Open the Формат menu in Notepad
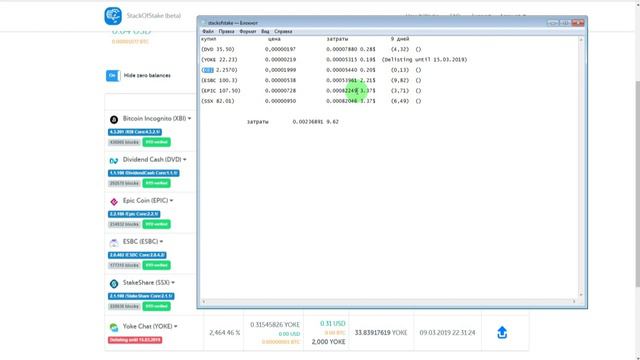This screenshot has height=360, width=640. (248, 31)
